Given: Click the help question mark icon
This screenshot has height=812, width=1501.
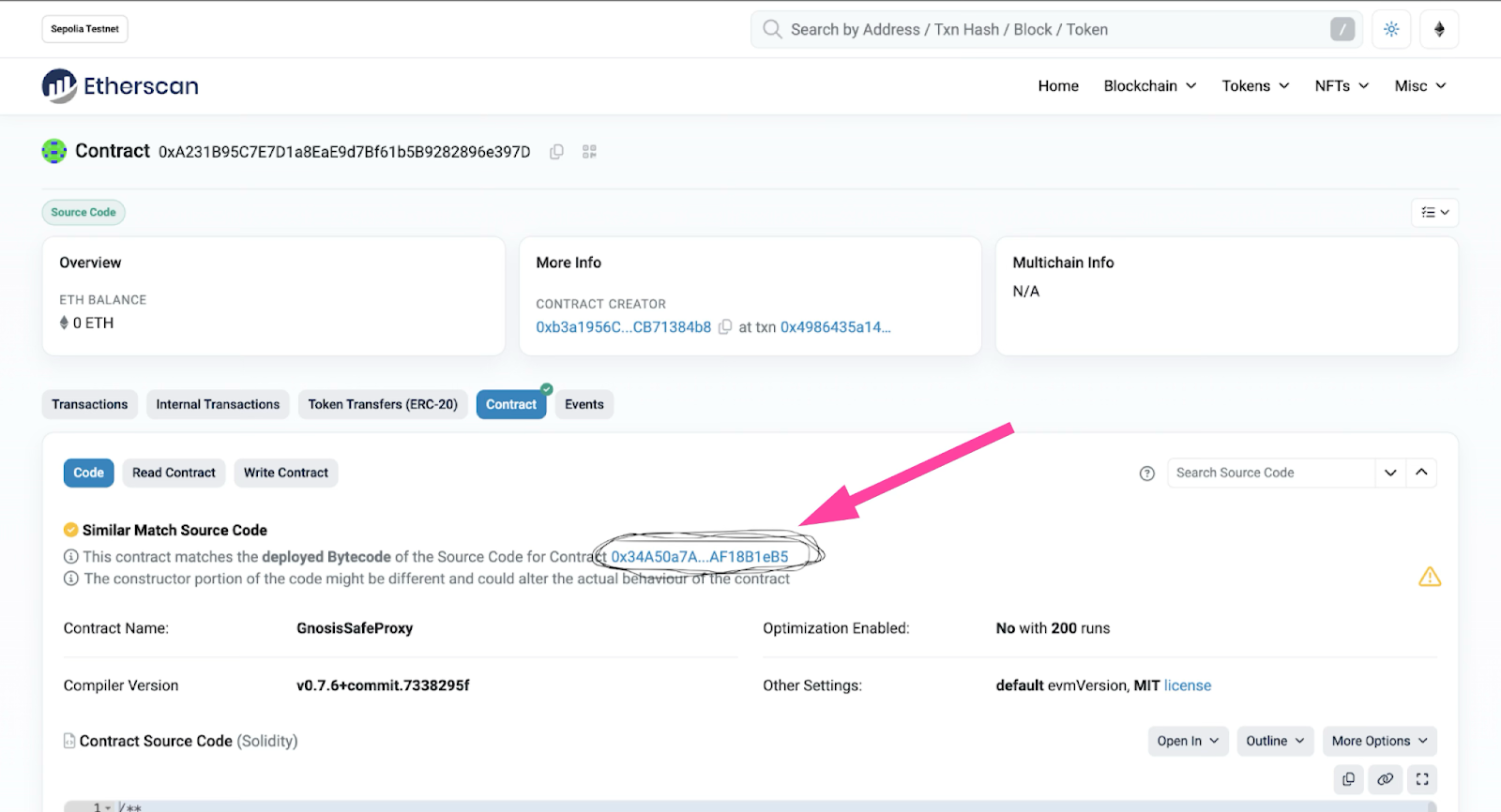Looking at the screenshot, I should click(x=1146, y=474).
